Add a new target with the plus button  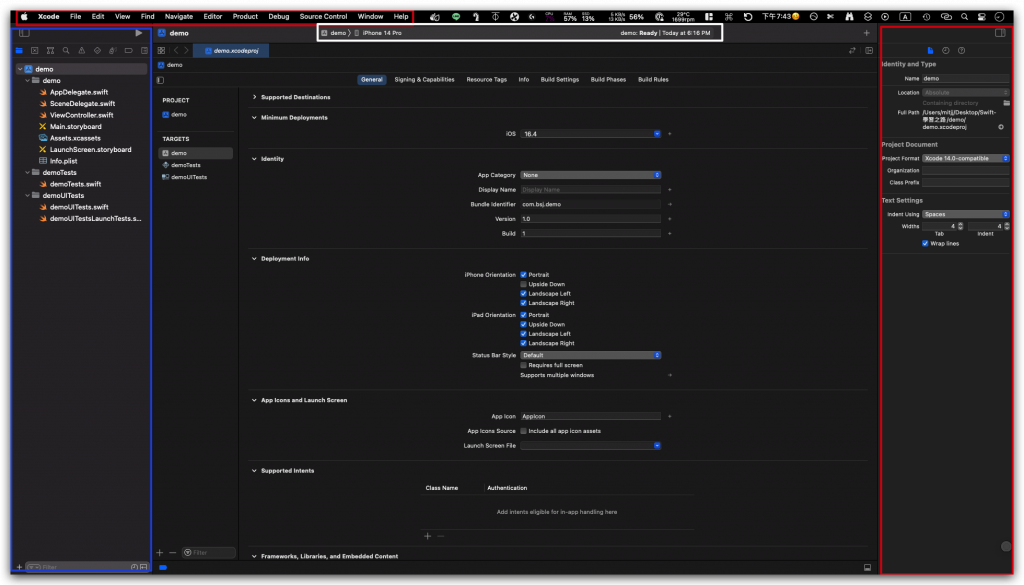pyautogui.click(x=159, y=552)
